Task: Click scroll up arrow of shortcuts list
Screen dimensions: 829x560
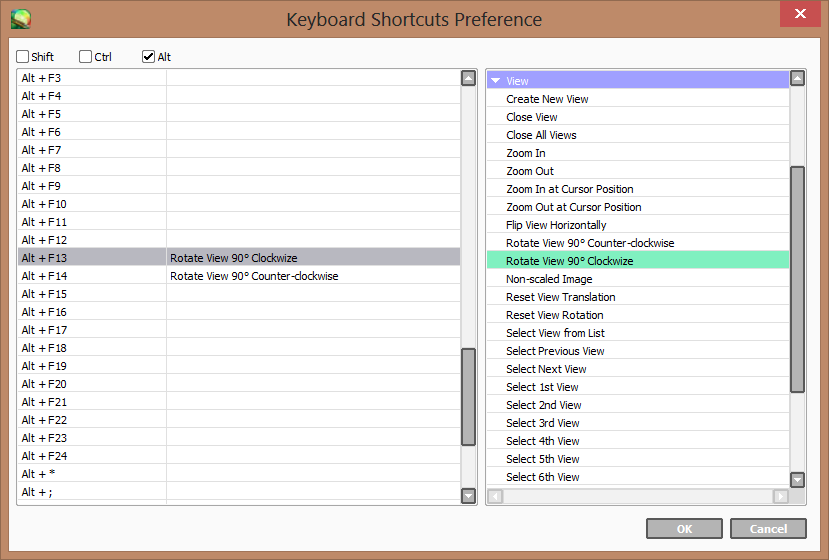Action: pyautogui.click(x=468, y=78)
